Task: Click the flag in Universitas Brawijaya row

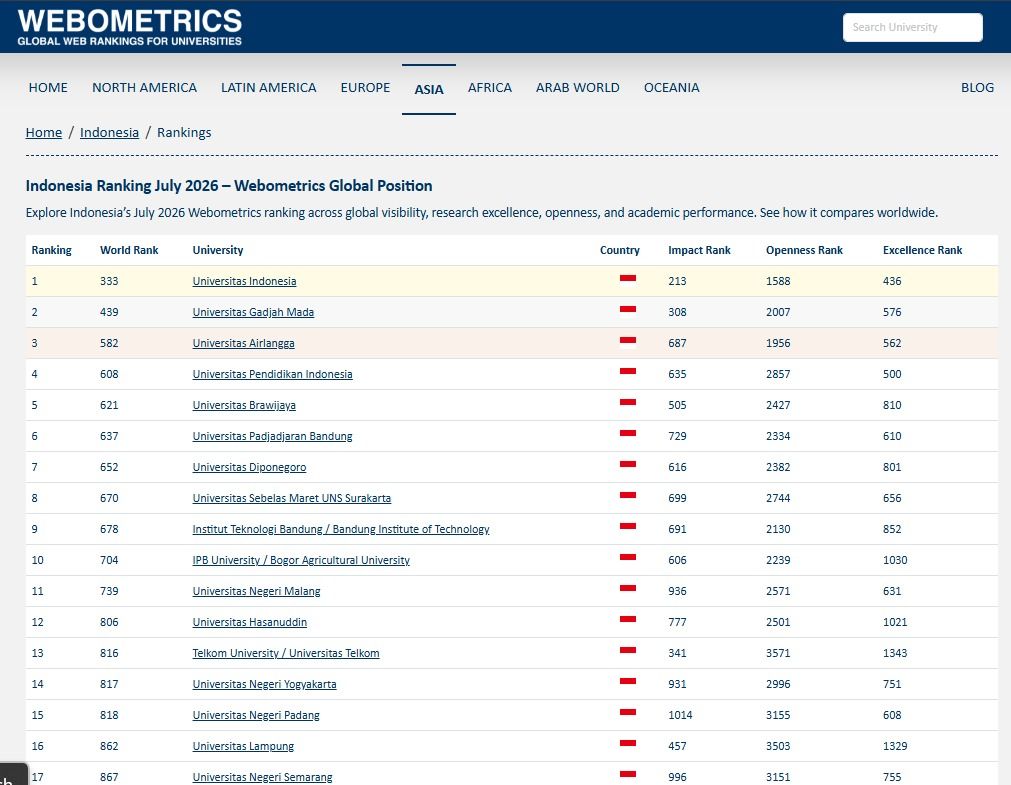Action: pyautogui.click(x=628, y=404)
